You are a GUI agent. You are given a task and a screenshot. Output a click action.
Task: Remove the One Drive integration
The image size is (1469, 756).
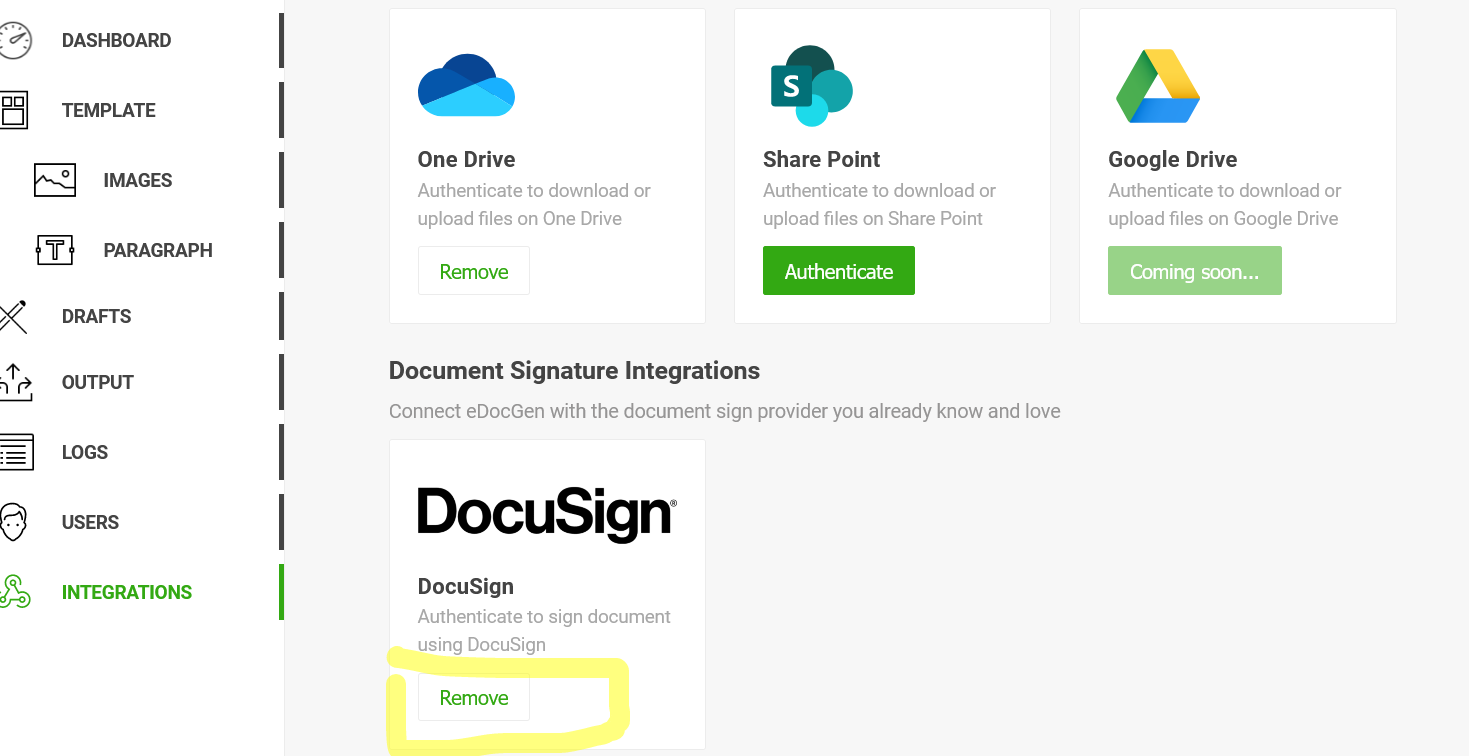point(474,271)
